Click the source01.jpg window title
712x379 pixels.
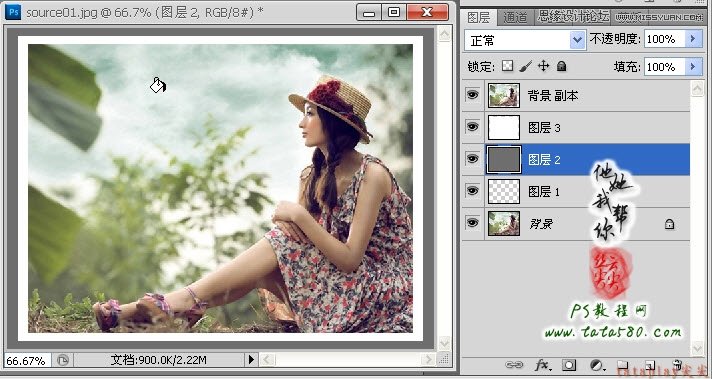(x=144, y=12)
